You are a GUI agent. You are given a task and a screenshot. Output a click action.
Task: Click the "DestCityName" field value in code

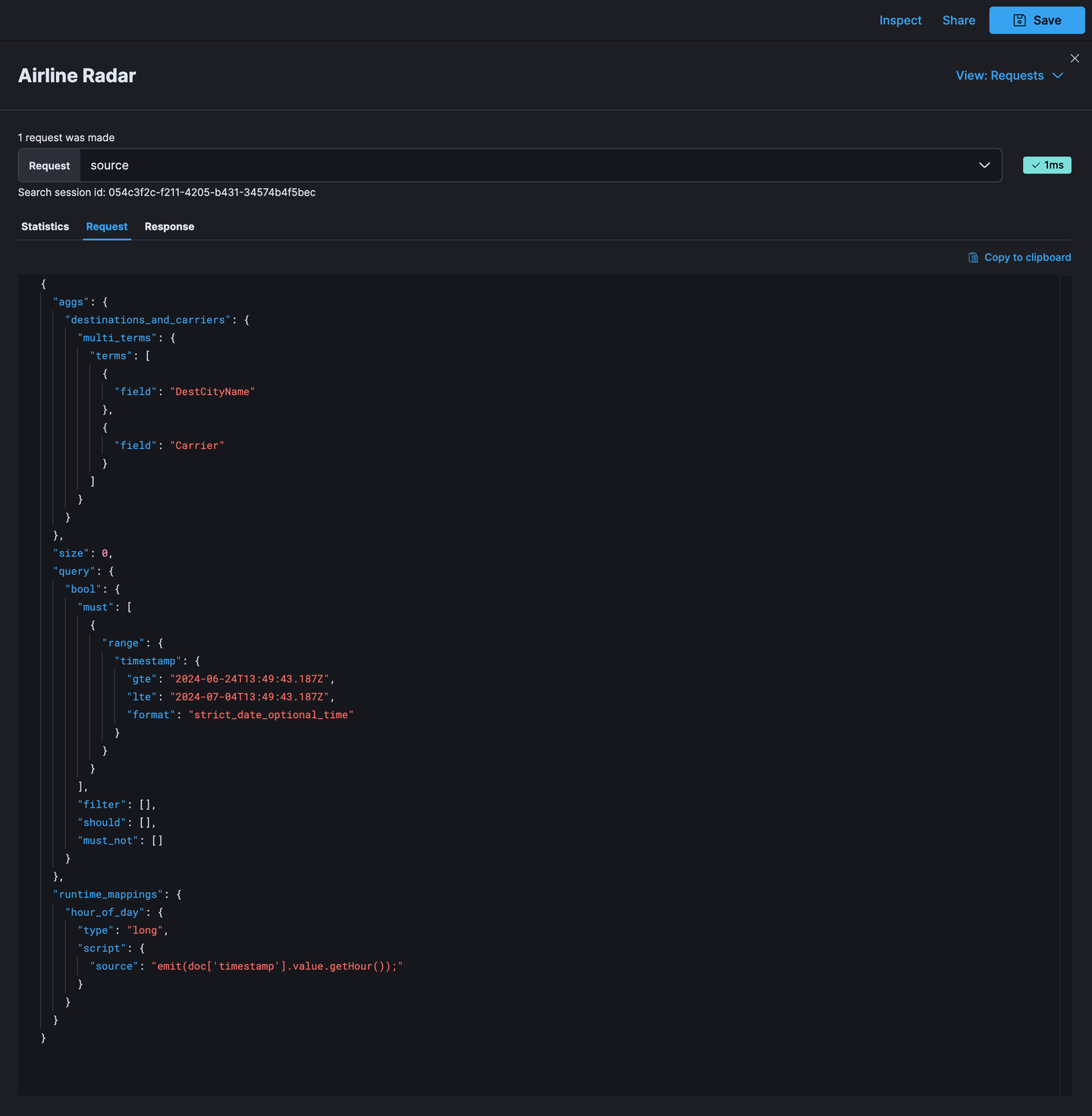pyautogui.click(x=212, y=392)
